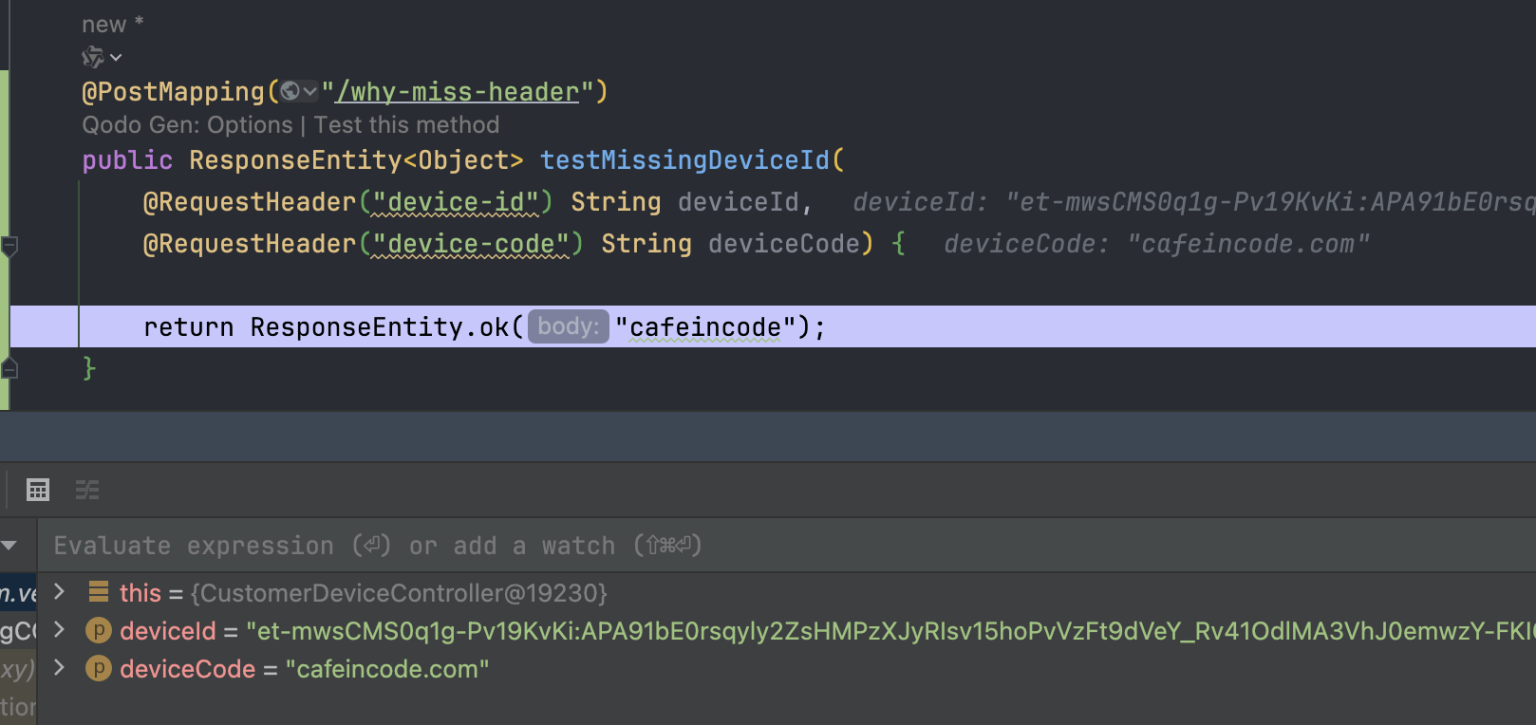Collapse method fold marker at device-code line
Image resolution: width=1536 pixels, height=725 pixels.
[9, 245]
